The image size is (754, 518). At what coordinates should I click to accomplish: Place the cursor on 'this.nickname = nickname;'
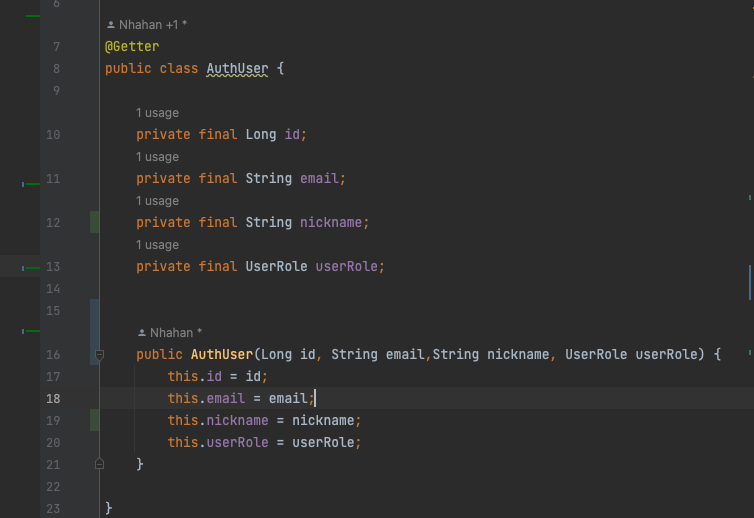click(264, 420)
